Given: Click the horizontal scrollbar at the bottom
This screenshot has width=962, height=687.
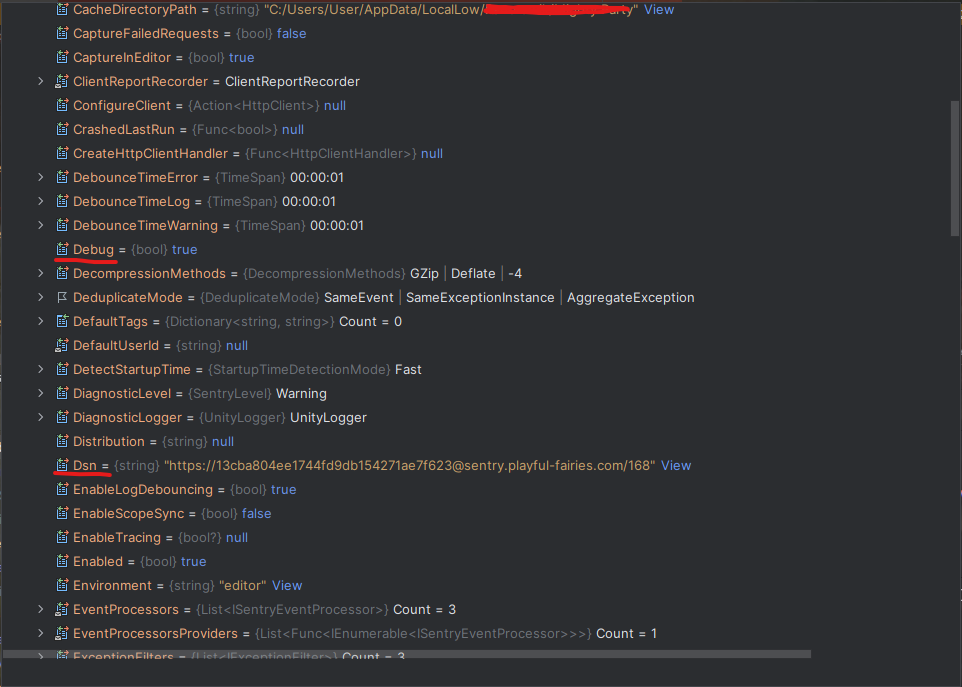Looking at the screenshot, I should 420,655.
